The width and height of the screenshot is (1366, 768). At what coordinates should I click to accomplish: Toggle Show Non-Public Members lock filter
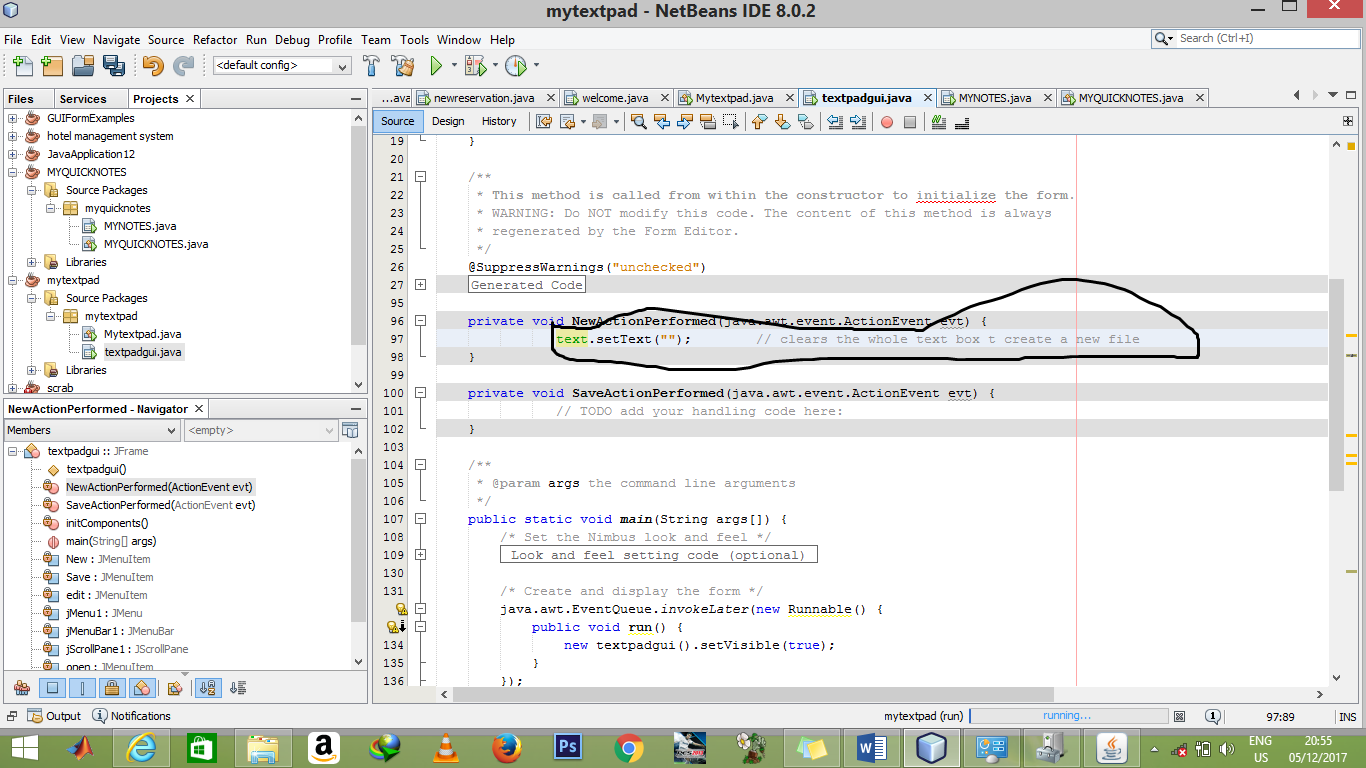[112, 688]
